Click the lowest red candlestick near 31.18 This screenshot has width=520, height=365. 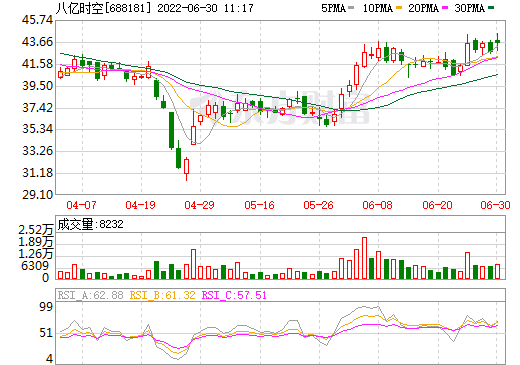186,169
